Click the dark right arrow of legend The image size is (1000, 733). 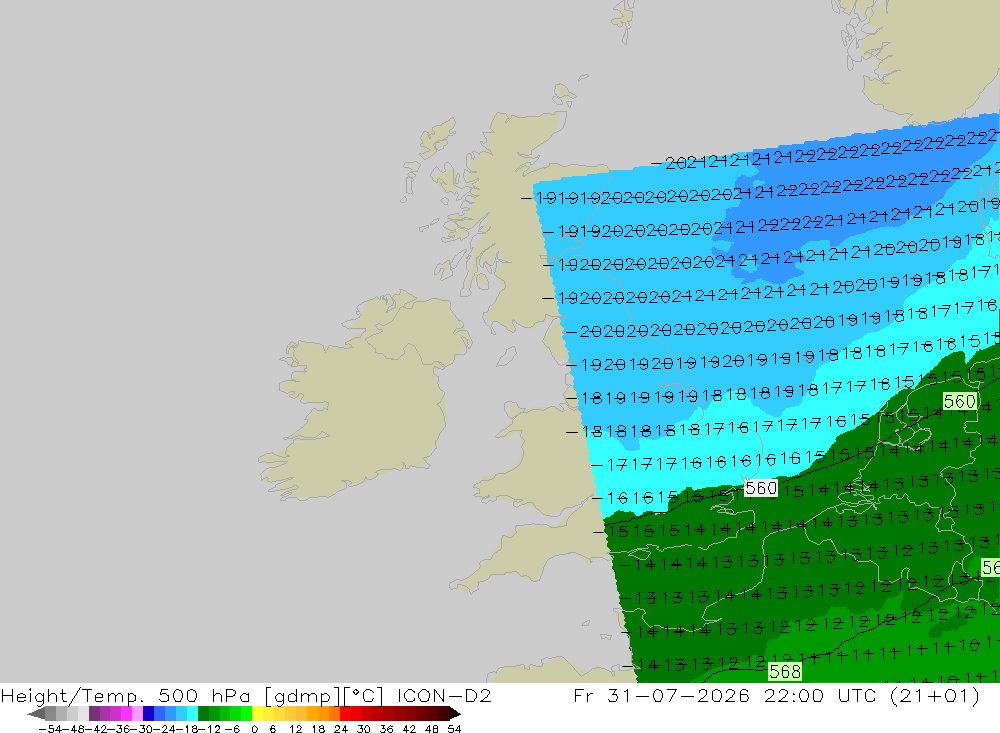[x=455, y=713]
